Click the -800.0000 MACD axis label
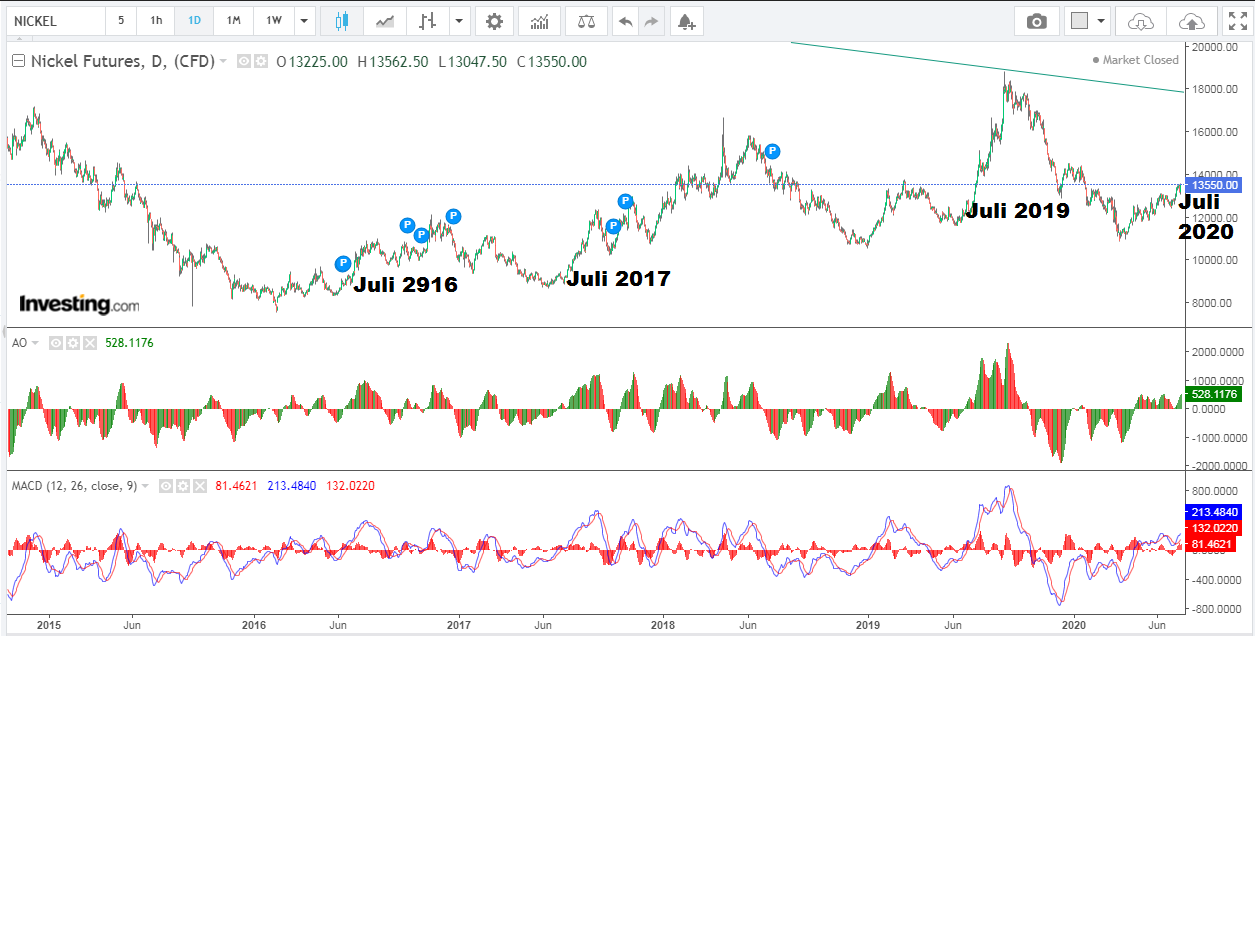 [1216, 608]
